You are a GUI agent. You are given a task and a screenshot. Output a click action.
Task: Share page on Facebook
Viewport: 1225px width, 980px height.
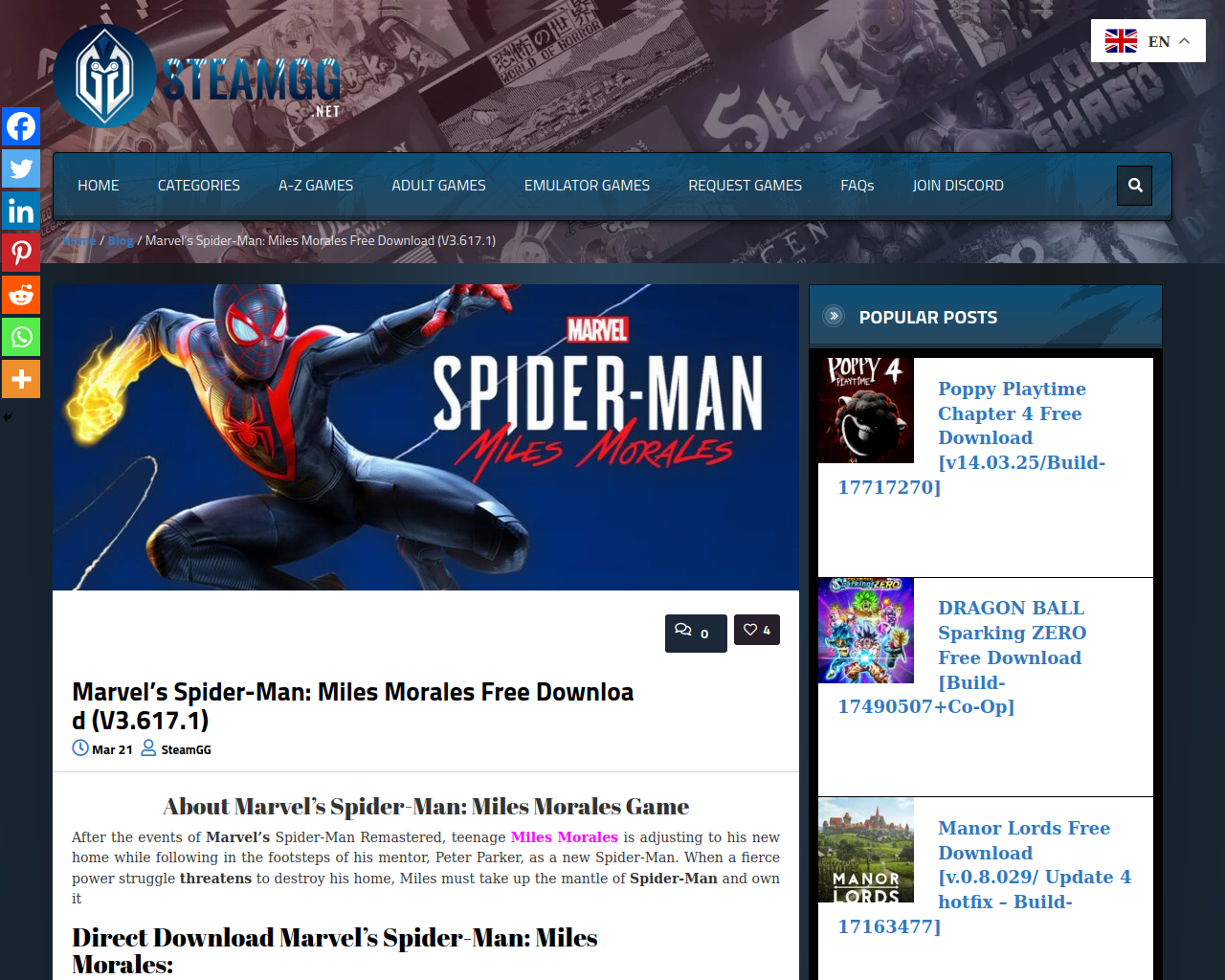[x=20, y=126]
